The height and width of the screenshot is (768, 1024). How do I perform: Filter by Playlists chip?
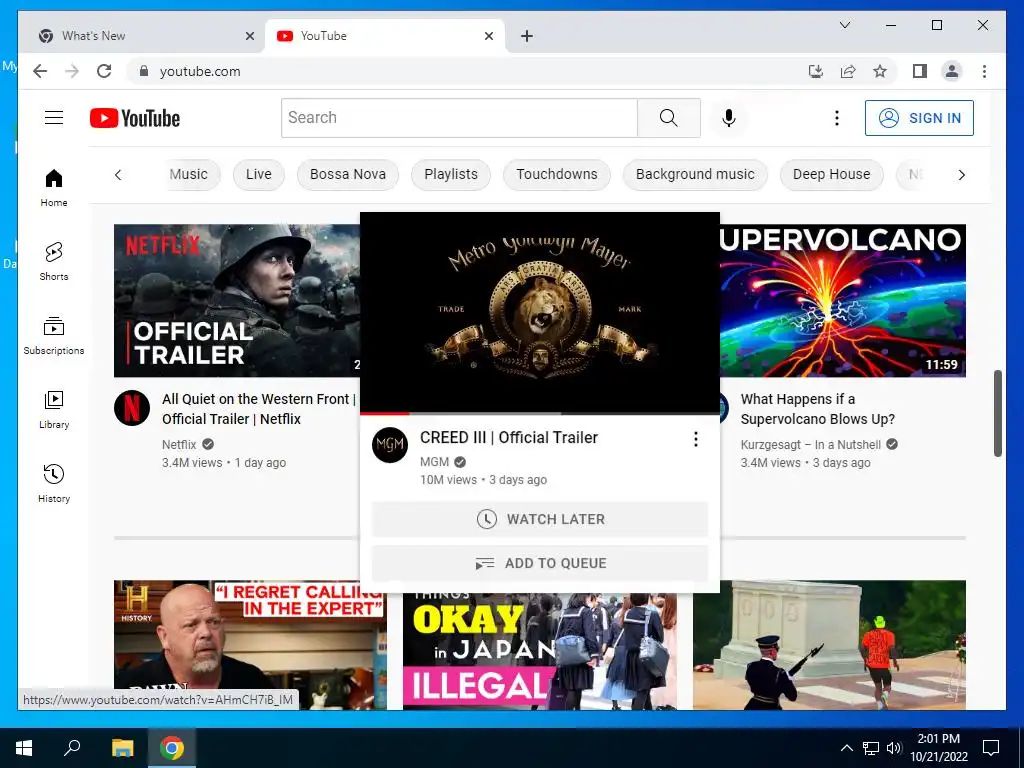(451, 174)
